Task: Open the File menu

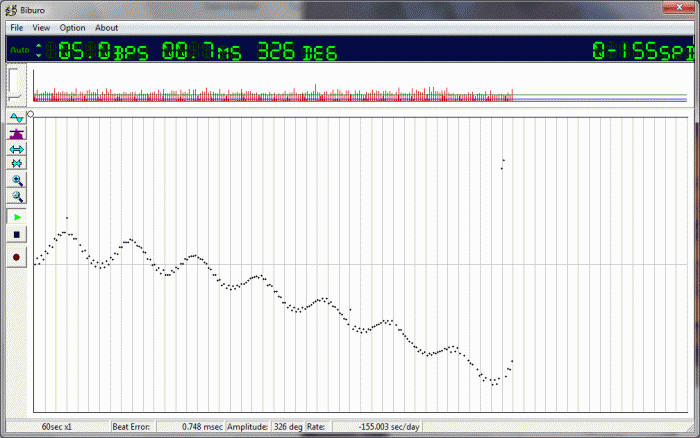Action: coord(17,28)
